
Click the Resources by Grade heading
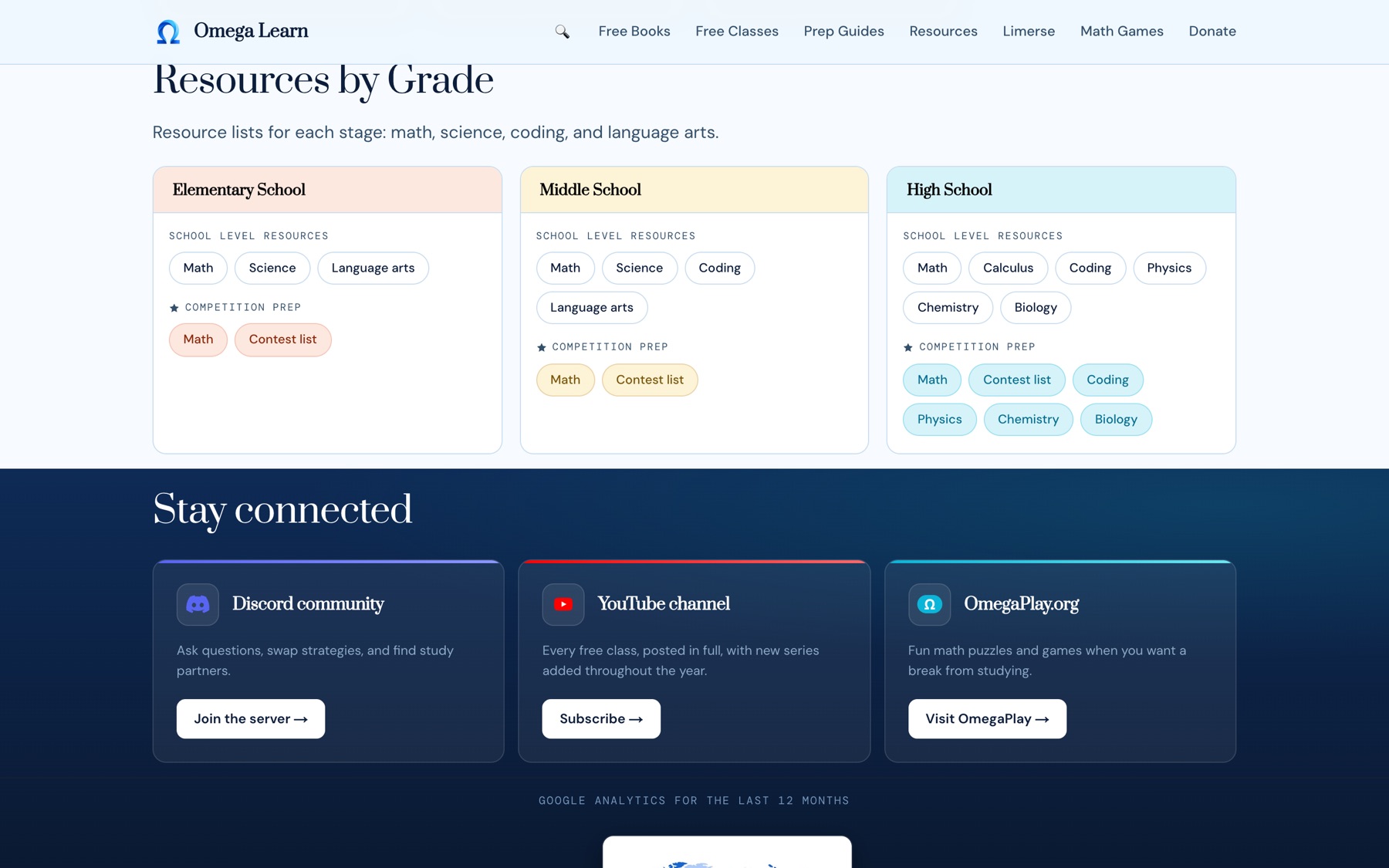click(323, 80)
